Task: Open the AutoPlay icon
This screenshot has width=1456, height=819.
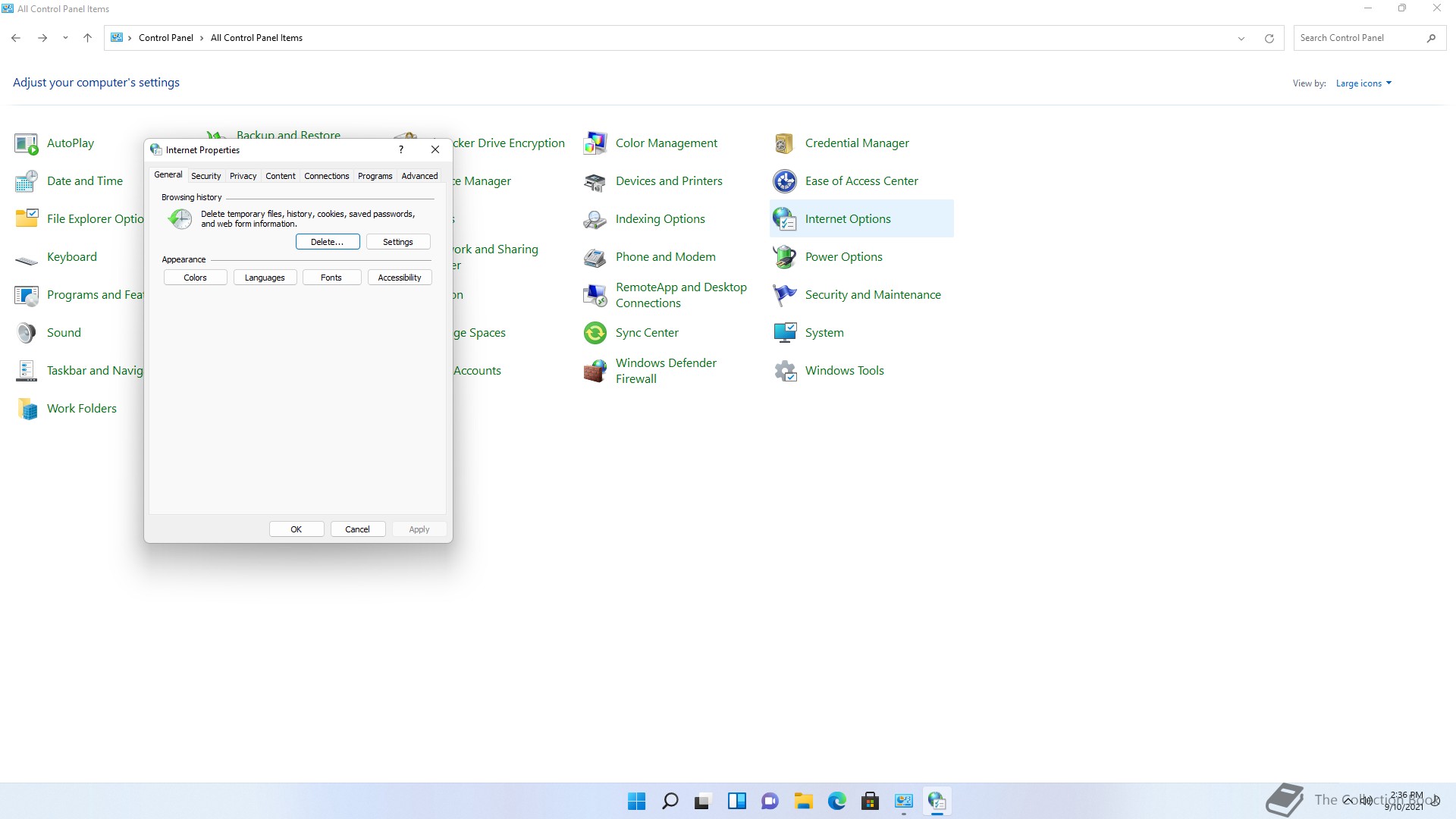Action: point(26,143)
